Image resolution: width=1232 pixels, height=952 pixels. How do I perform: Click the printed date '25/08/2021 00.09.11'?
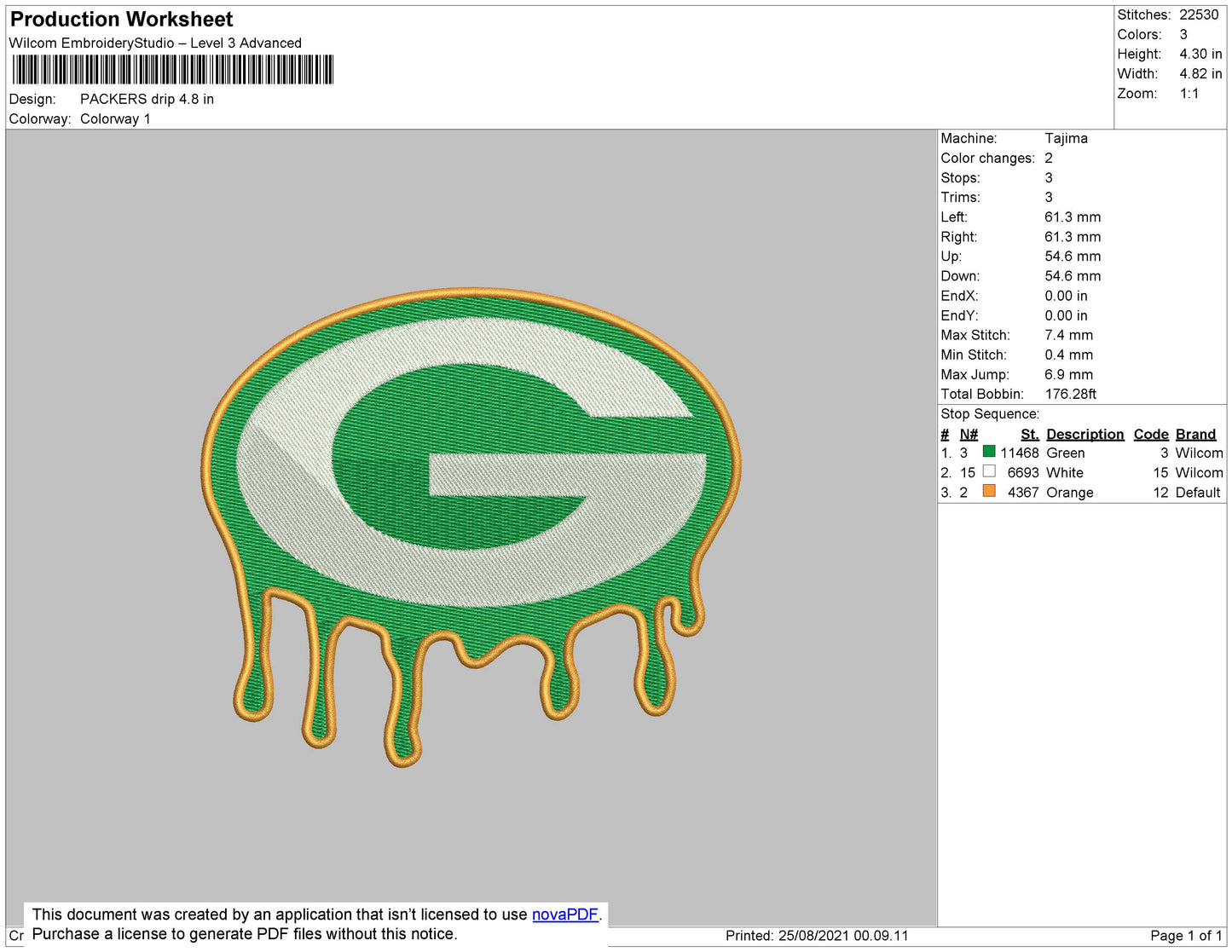click(843, 936)
